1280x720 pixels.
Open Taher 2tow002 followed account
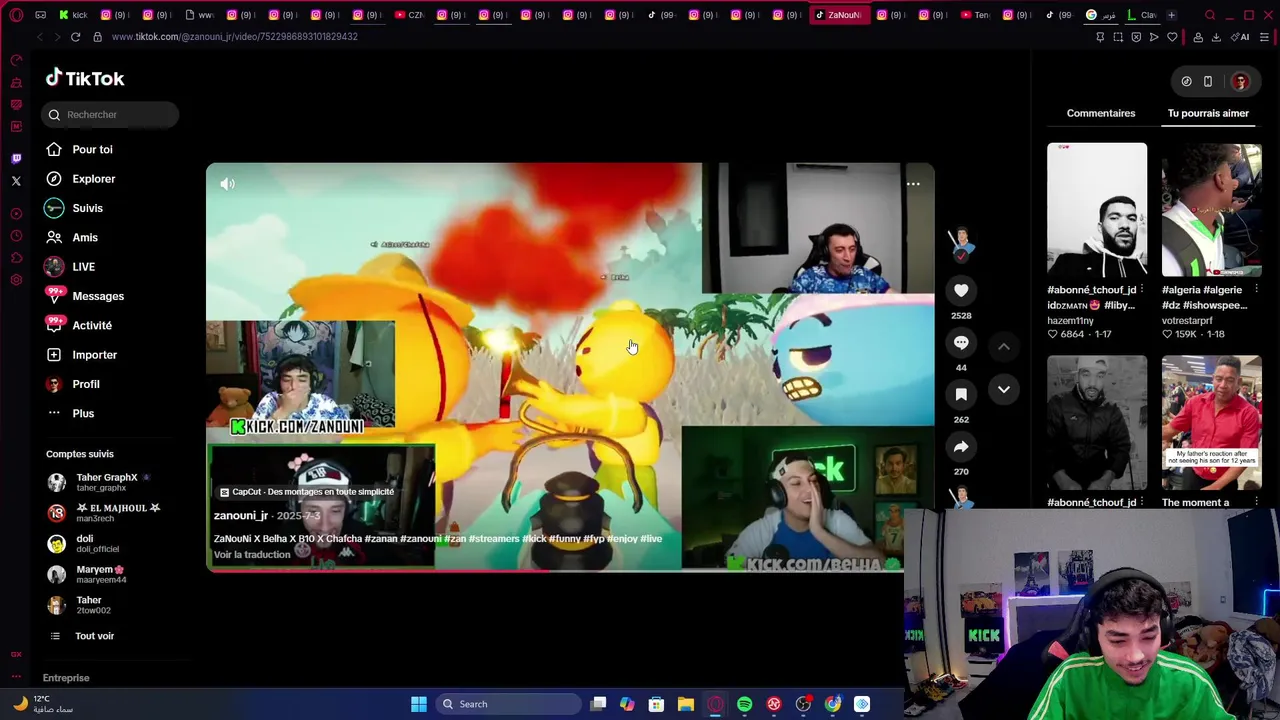[80, 604]
